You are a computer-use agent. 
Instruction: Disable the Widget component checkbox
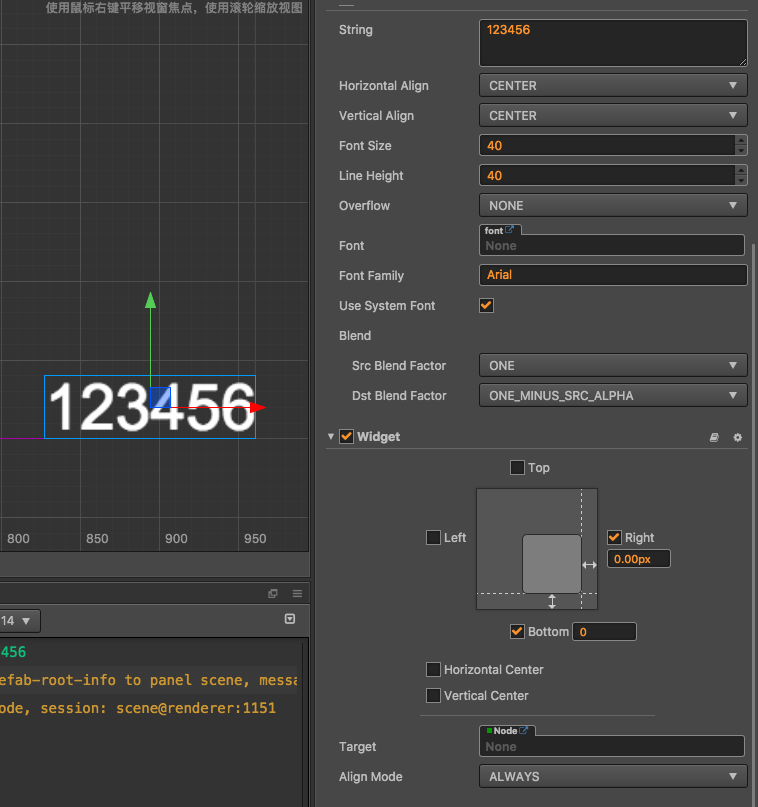click(x=346, y=437)
